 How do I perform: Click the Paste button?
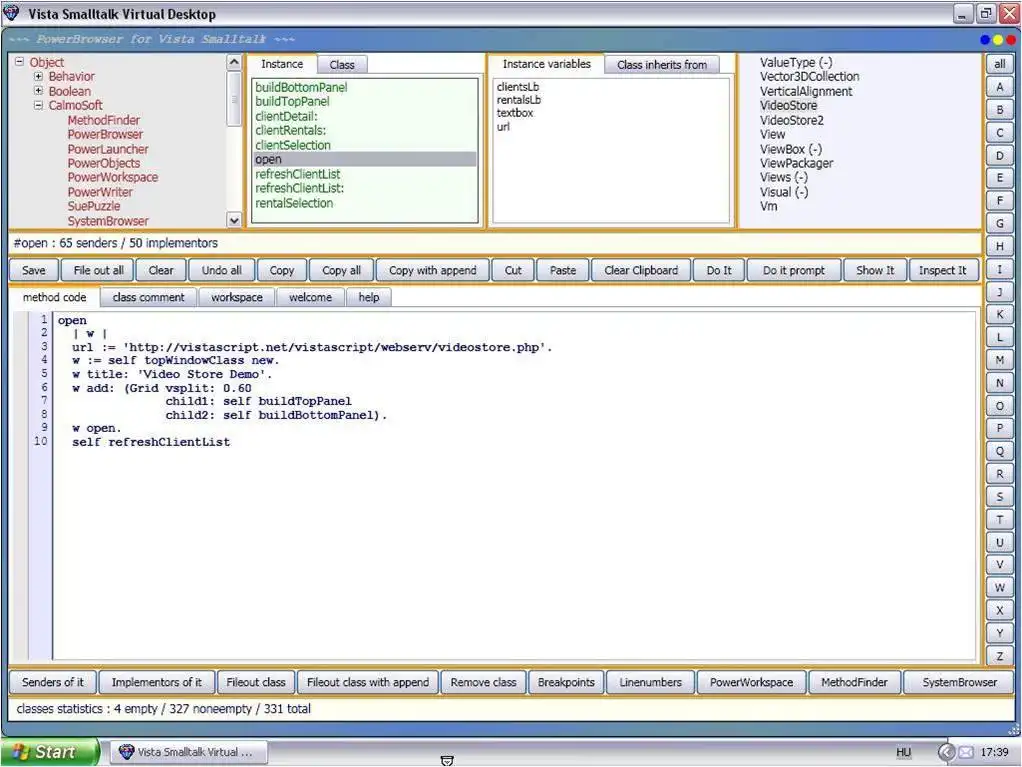pyautogui.click(x=562, y=270)
